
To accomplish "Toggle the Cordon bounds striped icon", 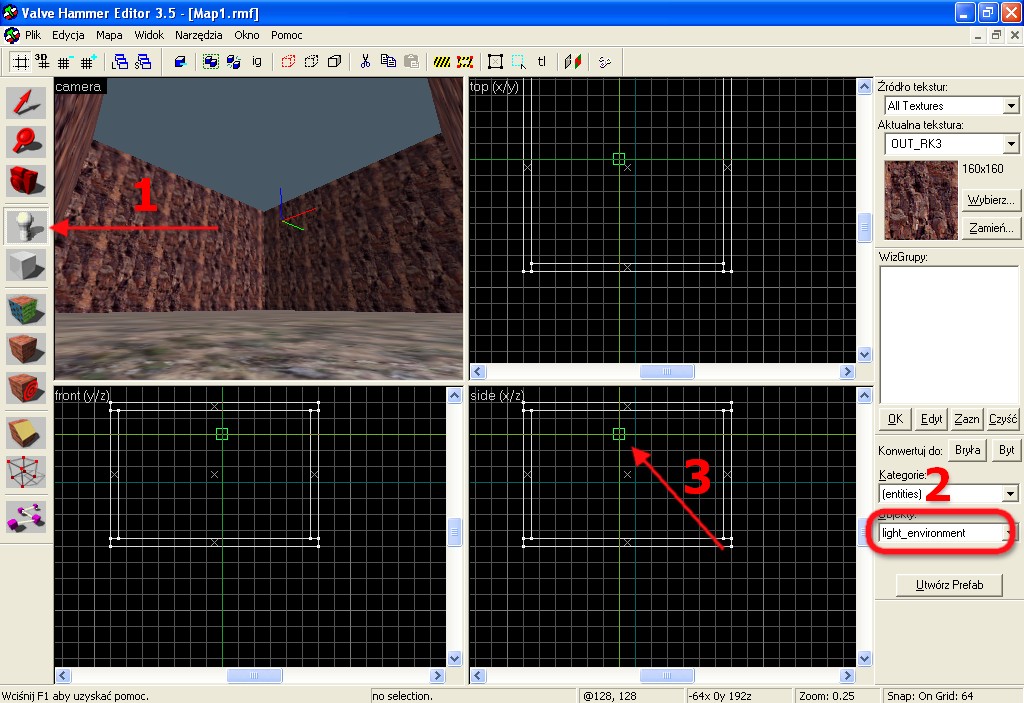I will [x=442, y=62].
